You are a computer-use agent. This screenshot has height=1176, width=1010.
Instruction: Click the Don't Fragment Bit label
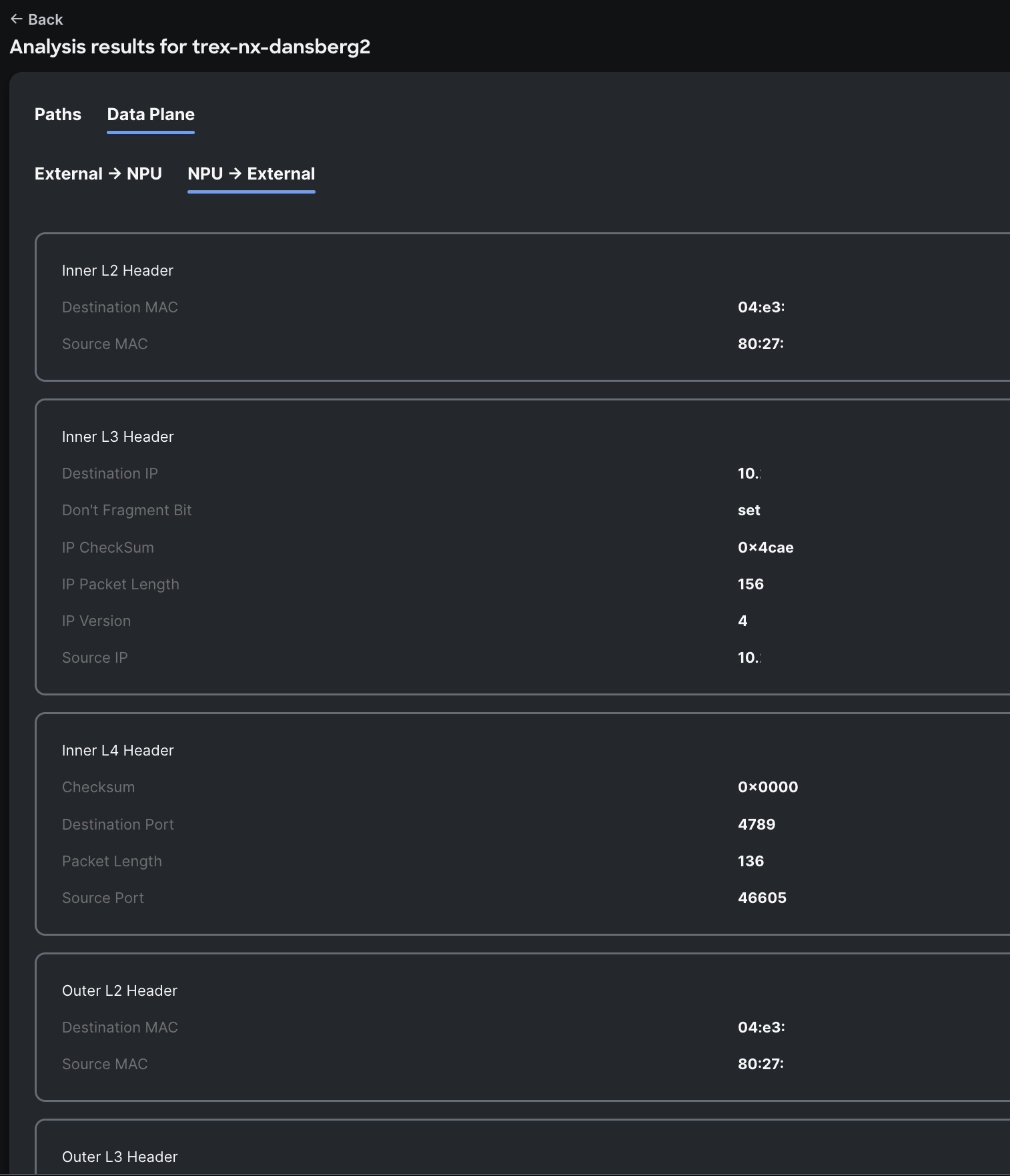(127, 510)
